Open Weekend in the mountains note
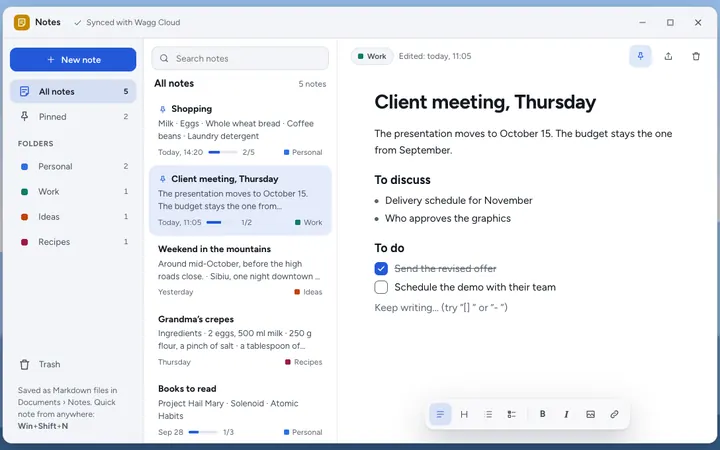 tap(240, 270)
